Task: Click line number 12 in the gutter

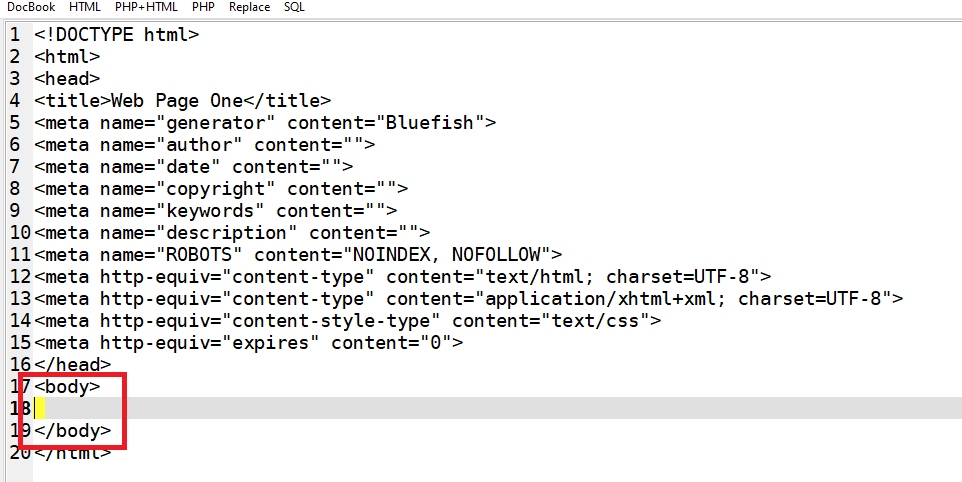Action: pos(20,276)
